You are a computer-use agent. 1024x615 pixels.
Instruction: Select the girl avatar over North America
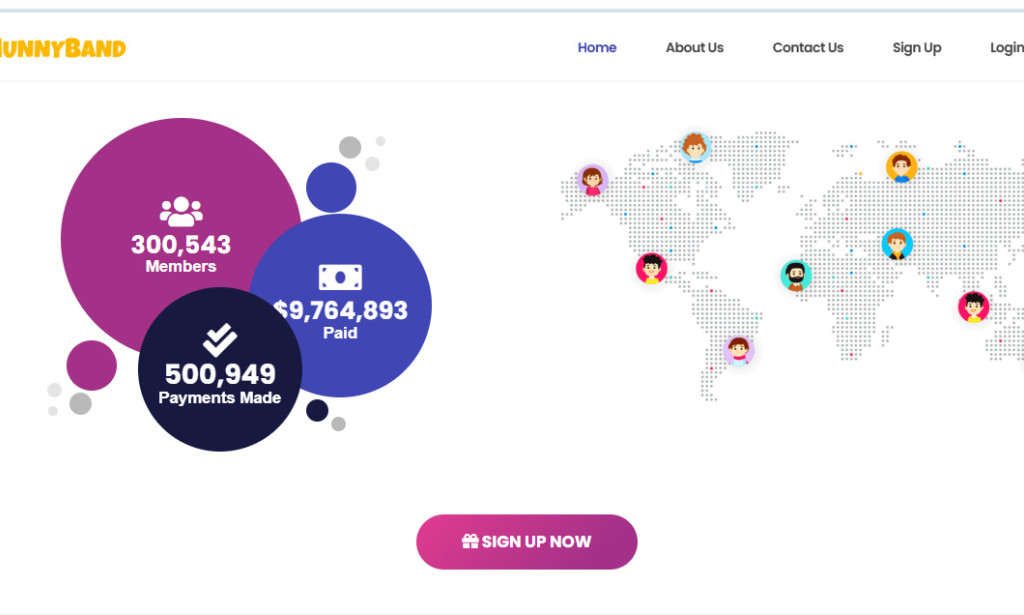pyautogui.click(x=591, y=177)
